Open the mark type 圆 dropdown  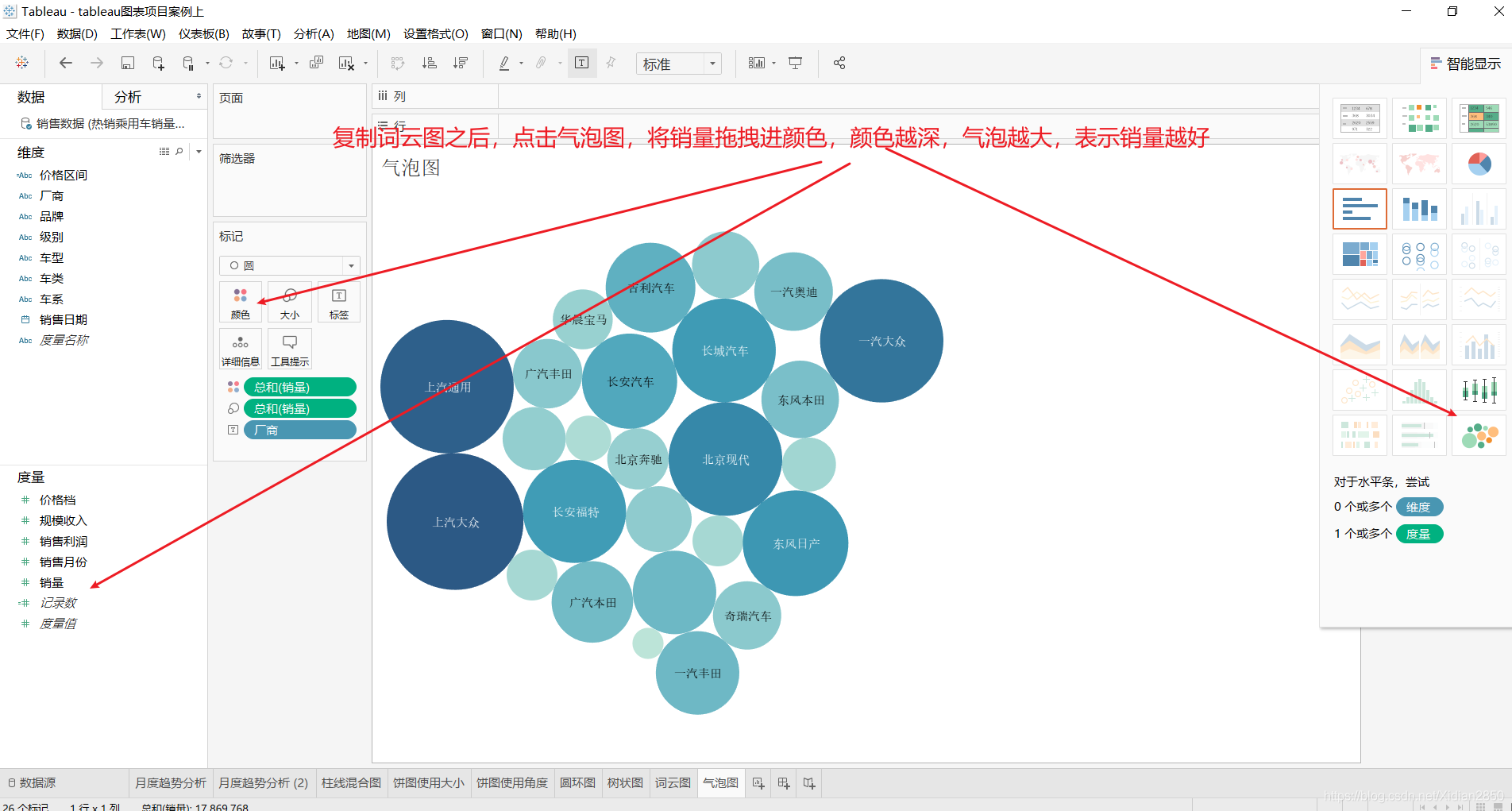(290, 265)
